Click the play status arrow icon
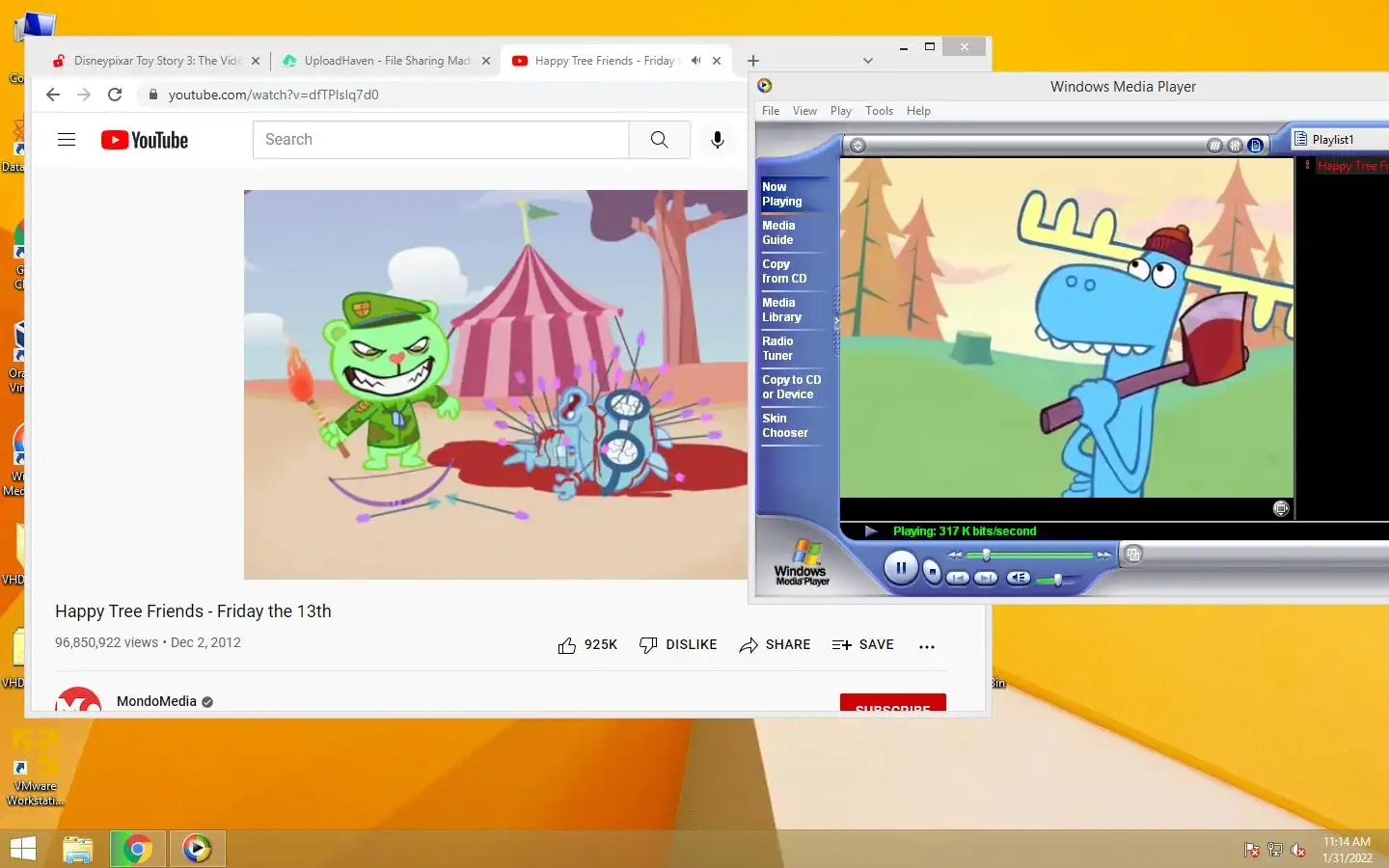Viewport: 1389px width, 868px height. [x=870, y=531]
